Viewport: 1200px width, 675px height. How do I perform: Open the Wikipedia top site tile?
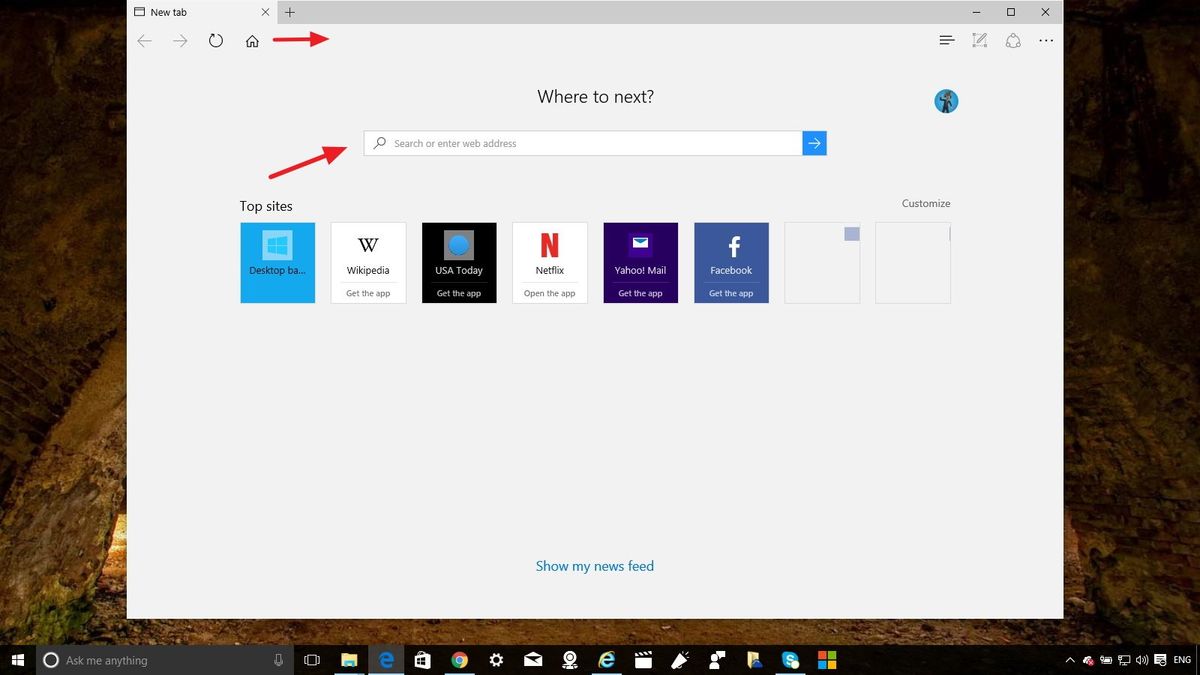(368, 262)
